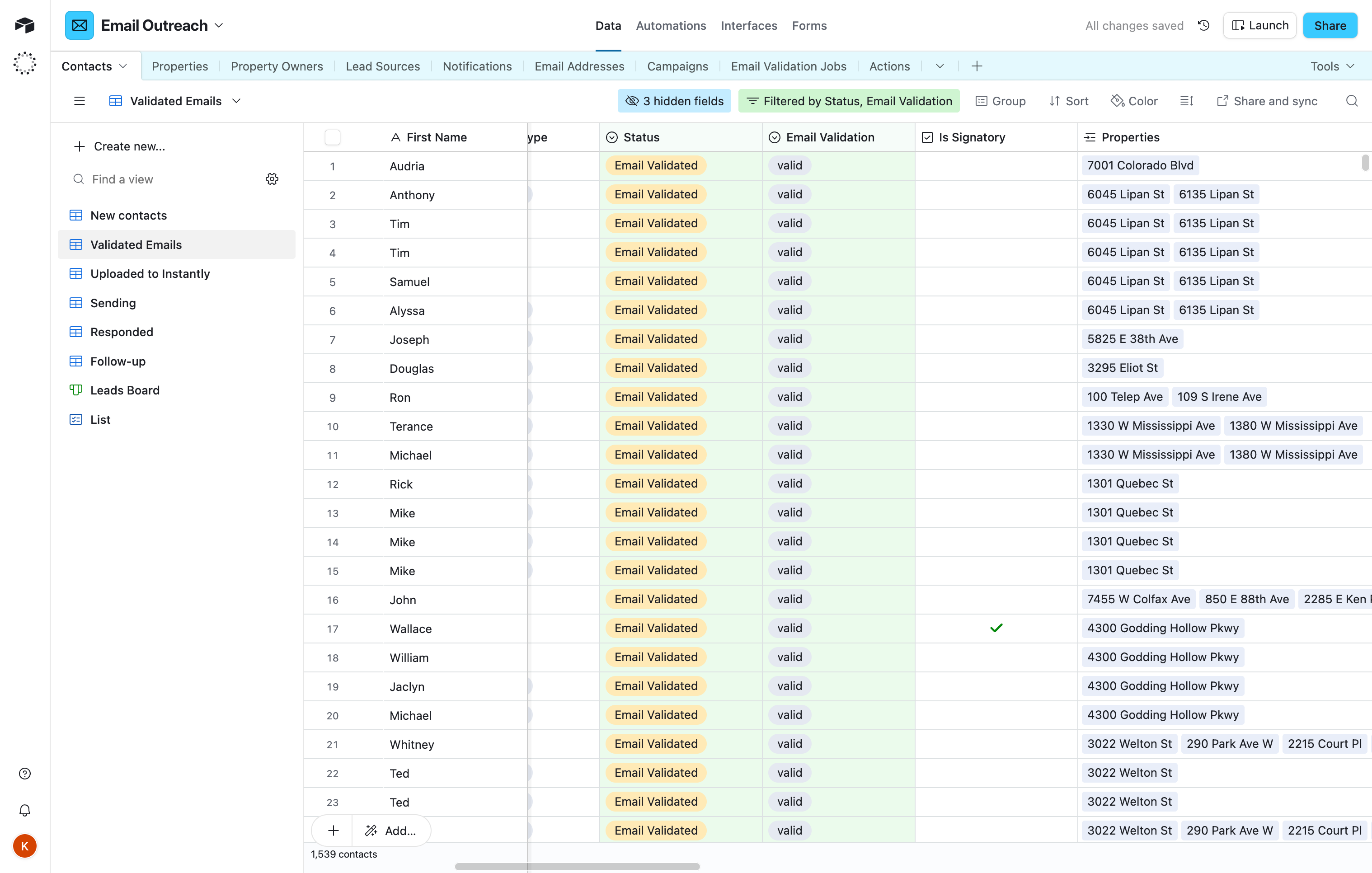
Task: Select all records with the header checkbox
Action: (333, 137)
